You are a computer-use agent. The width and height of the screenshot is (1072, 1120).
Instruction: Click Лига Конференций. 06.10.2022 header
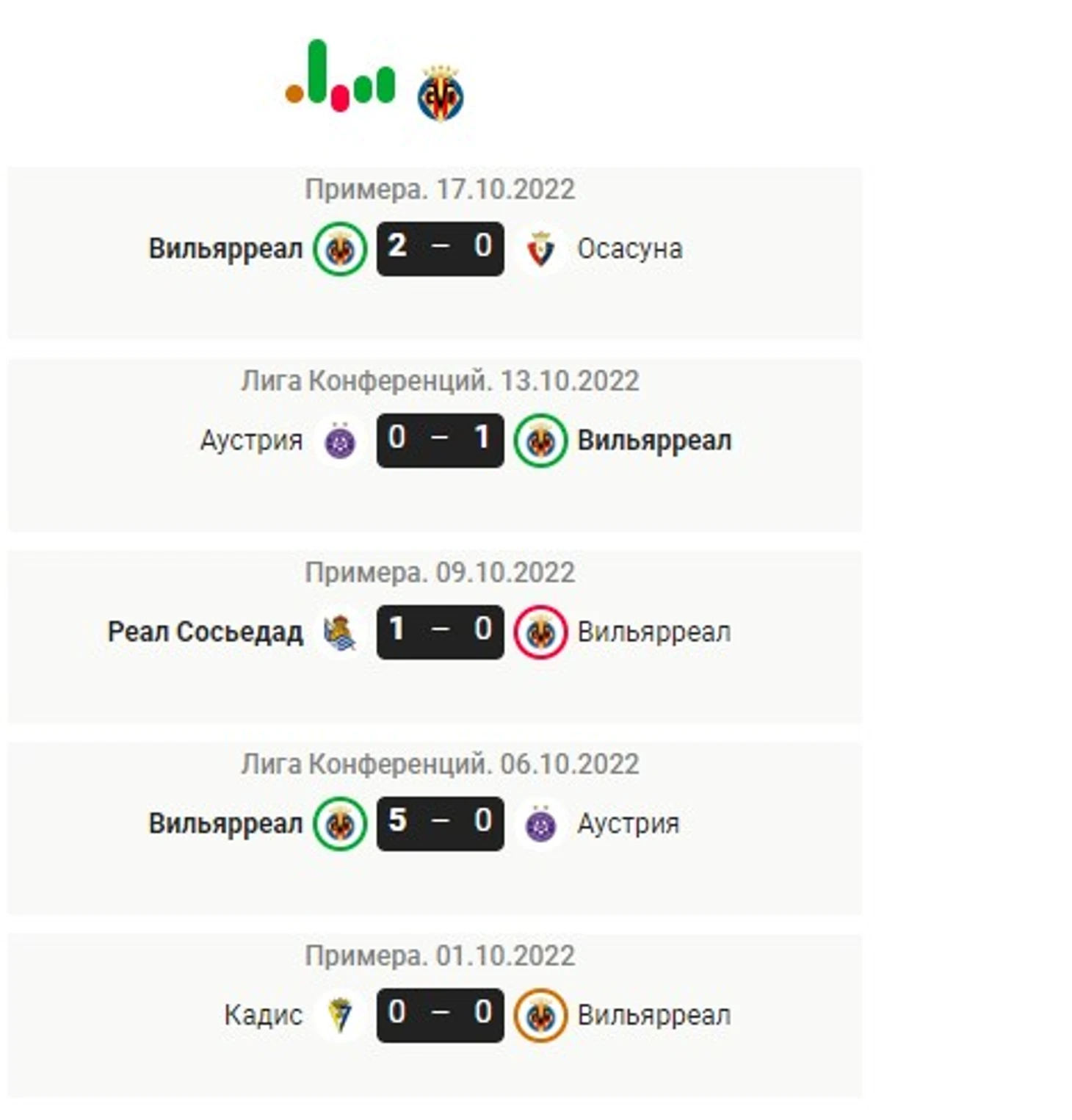[x=439, y=765]
